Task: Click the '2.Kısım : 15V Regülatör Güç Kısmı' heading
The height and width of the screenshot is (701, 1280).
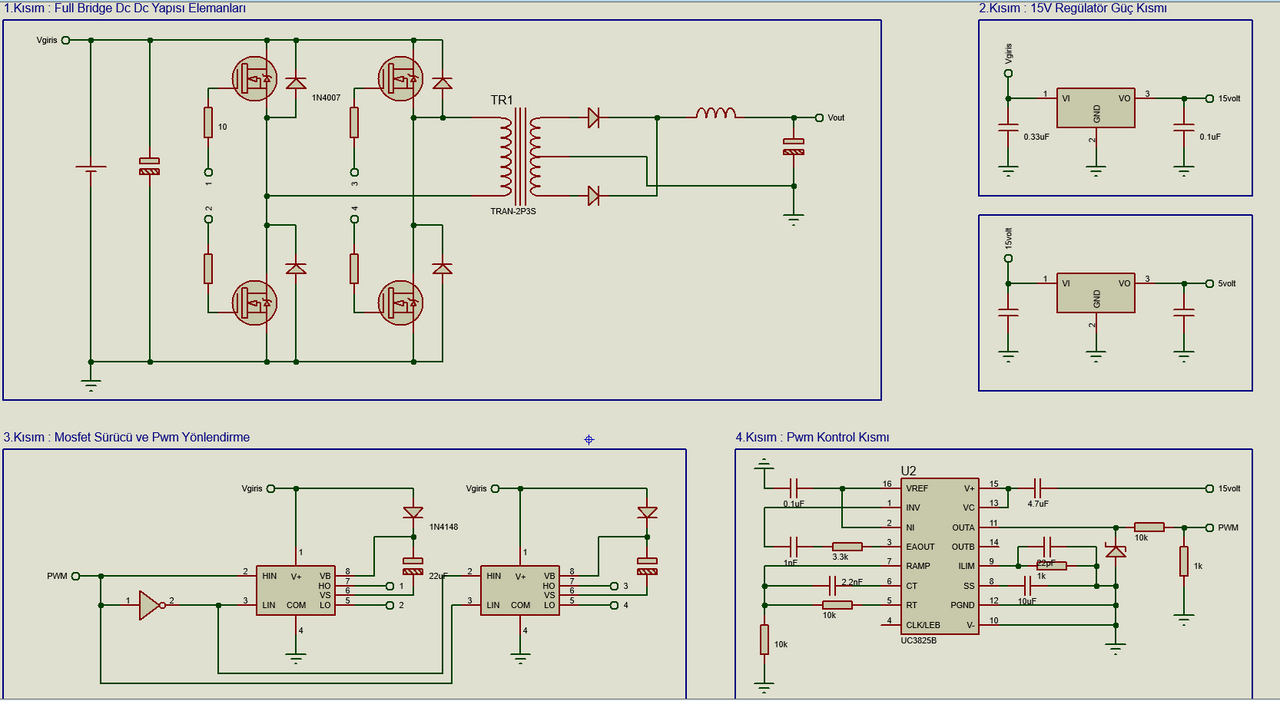Action: (x=1073, y=9)
